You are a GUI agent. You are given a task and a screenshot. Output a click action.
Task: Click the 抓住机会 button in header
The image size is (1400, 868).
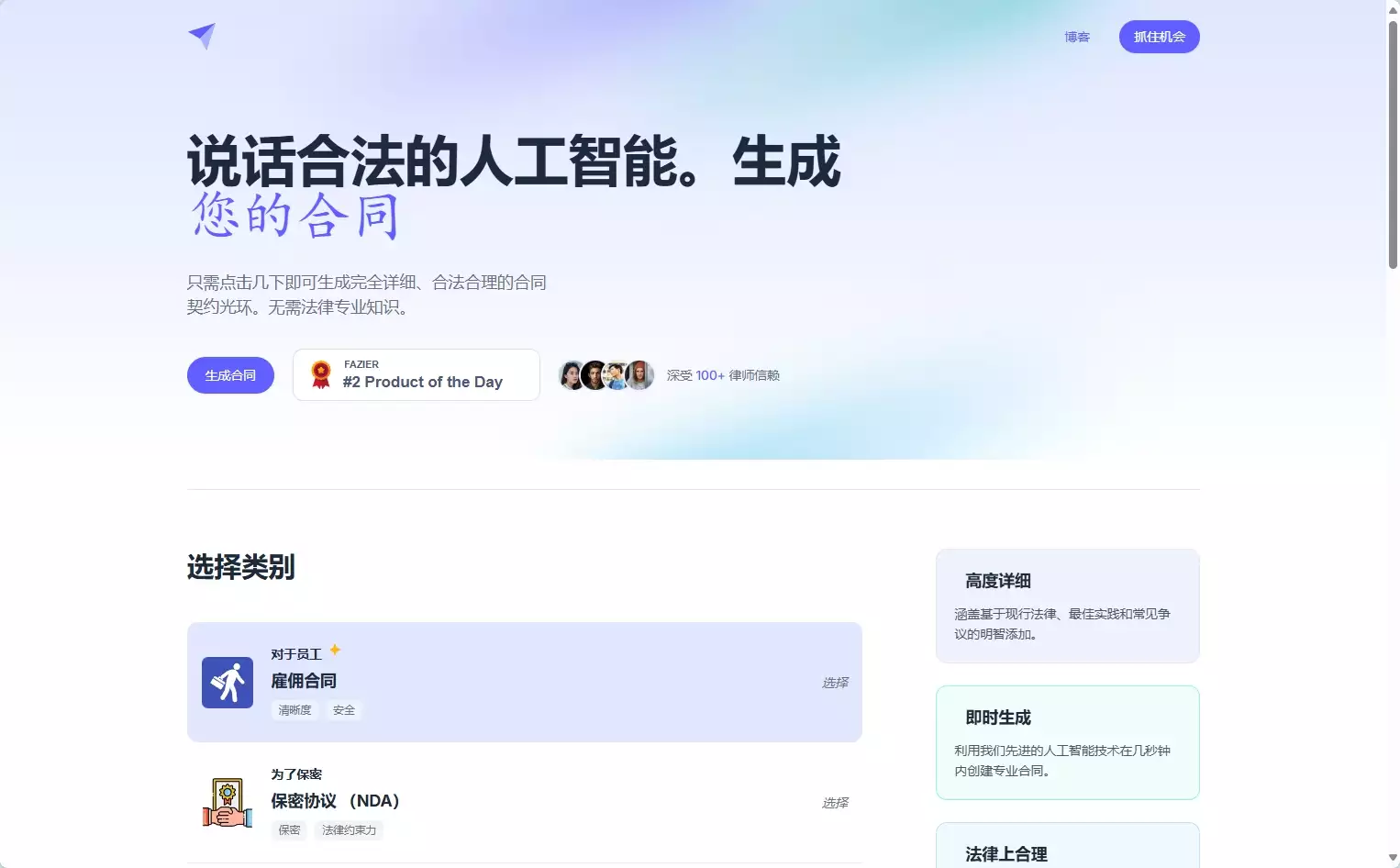coord(1160,37)
